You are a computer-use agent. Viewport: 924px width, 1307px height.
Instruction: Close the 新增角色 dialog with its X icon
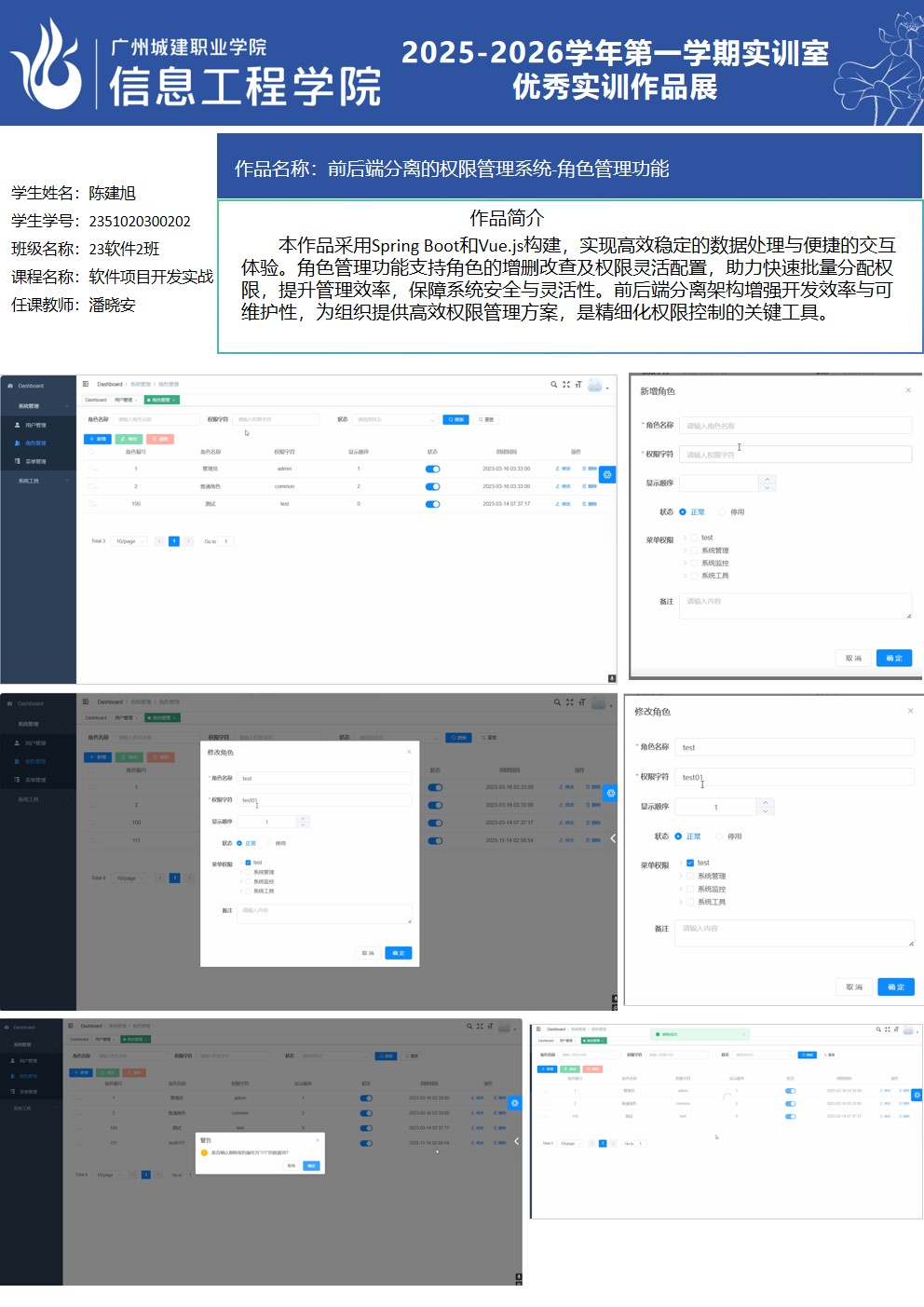point(908,390)
